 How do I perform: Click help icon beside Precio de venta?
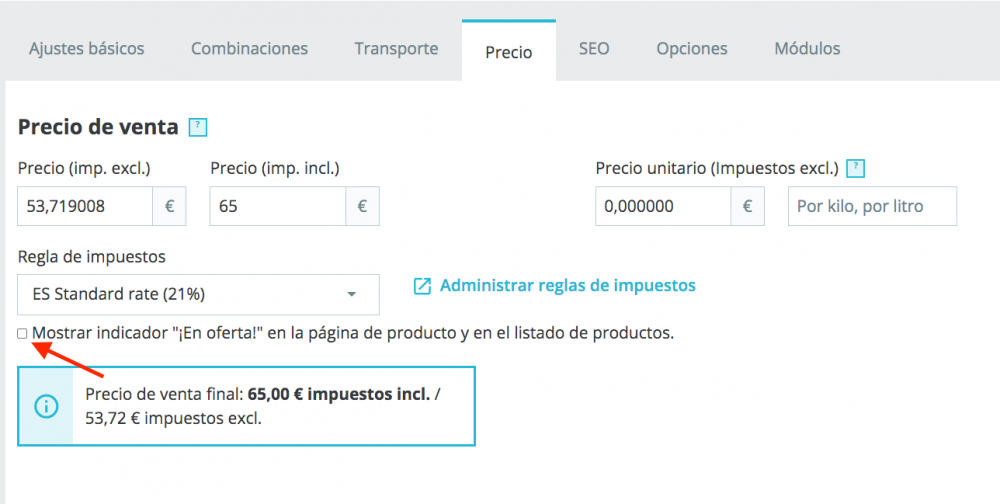(x=198, y=127)
